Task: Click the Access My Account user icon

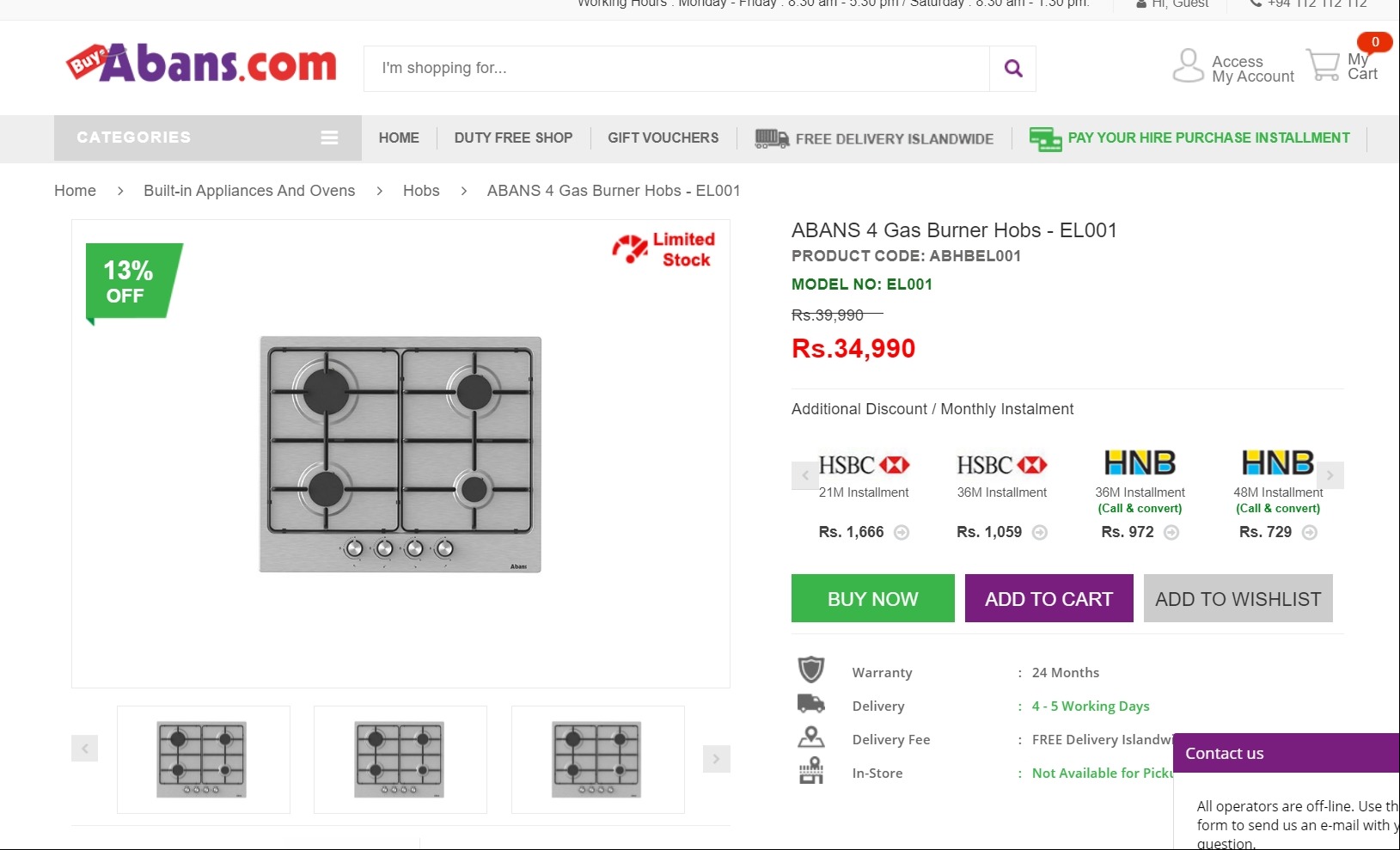Action: click(x=1188, y=66)
